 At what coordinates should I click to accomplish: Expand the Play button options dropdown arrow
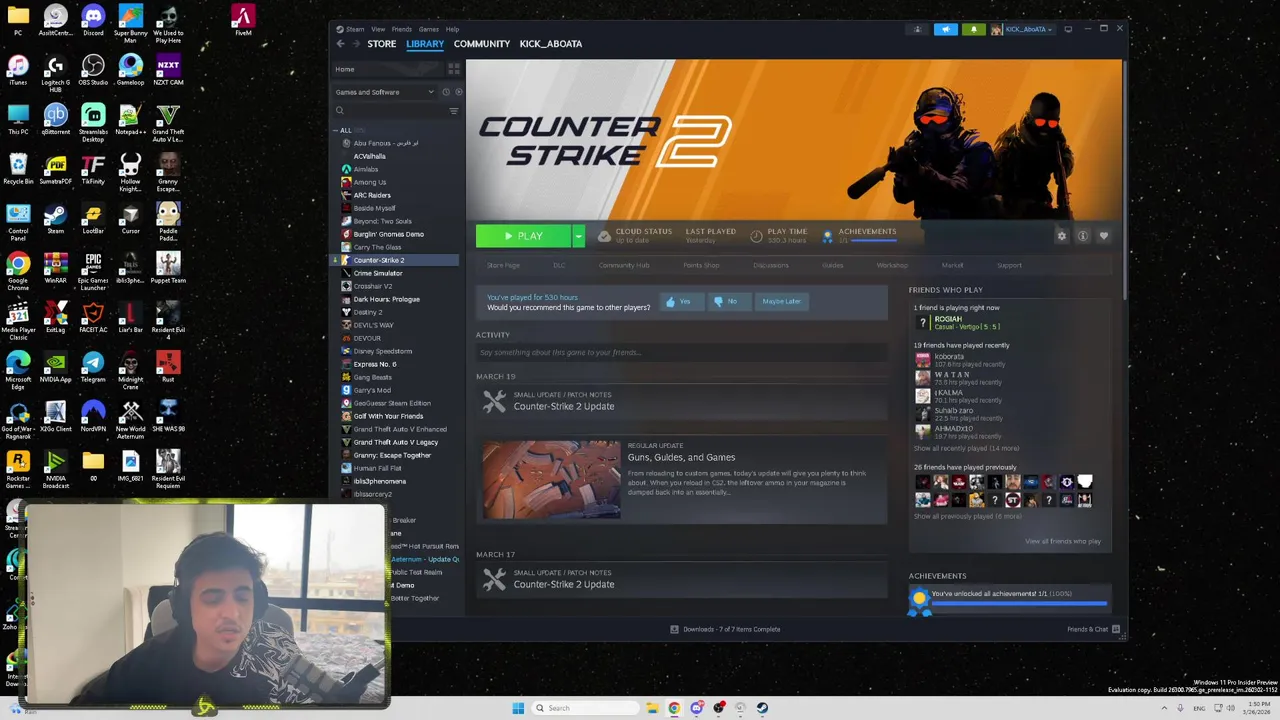[x=578, y=236]
